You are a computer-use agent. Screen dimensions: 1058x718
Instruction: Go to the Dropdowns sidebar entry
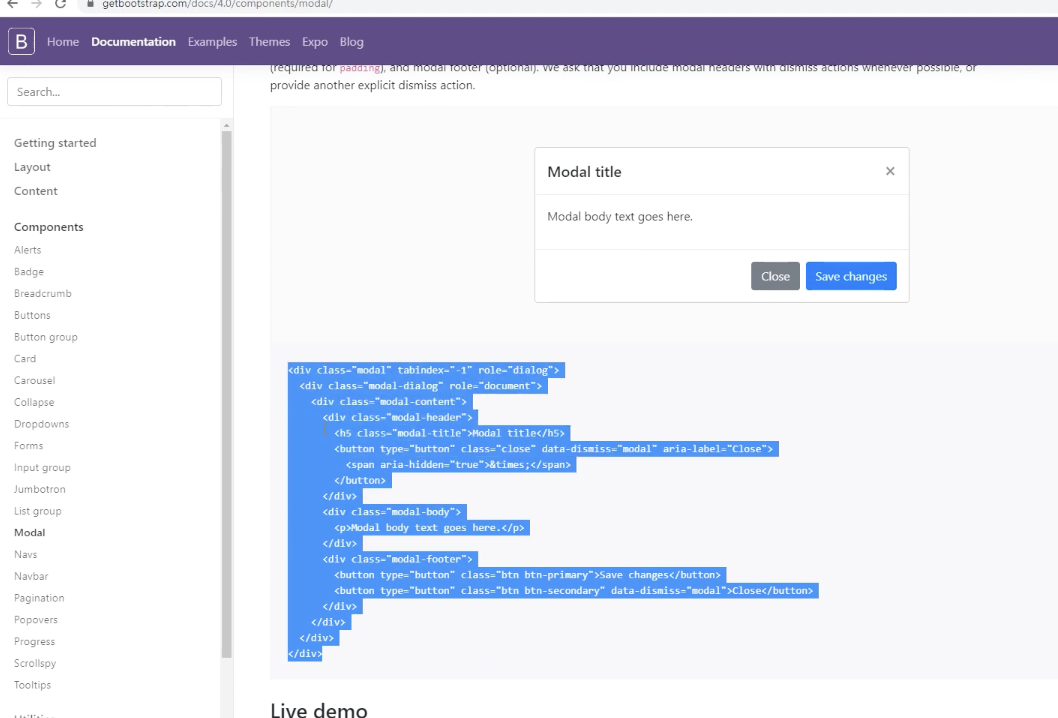41,423
